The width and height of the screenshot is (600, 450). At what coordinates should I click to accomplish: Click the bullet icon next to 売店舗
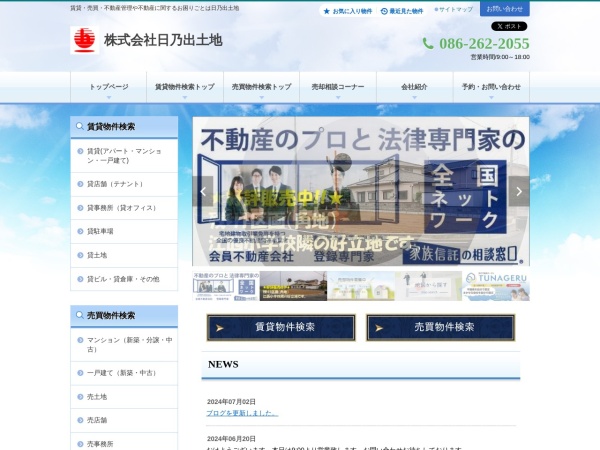[x=80, y=420]
